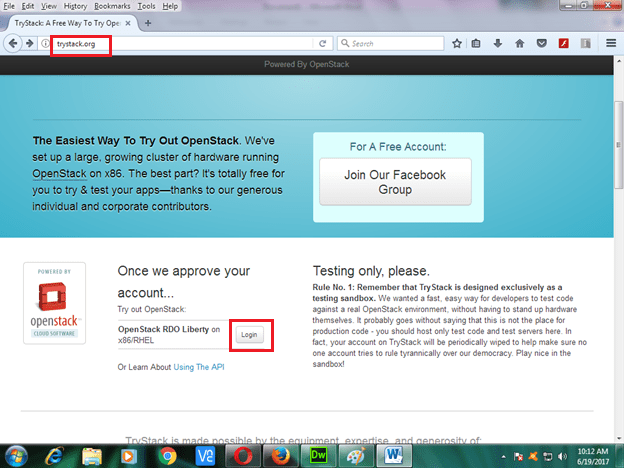Show bookmarks list icon in toolbar
The width and height of the screenshot is (624, 468).
(x=476, y=43)
